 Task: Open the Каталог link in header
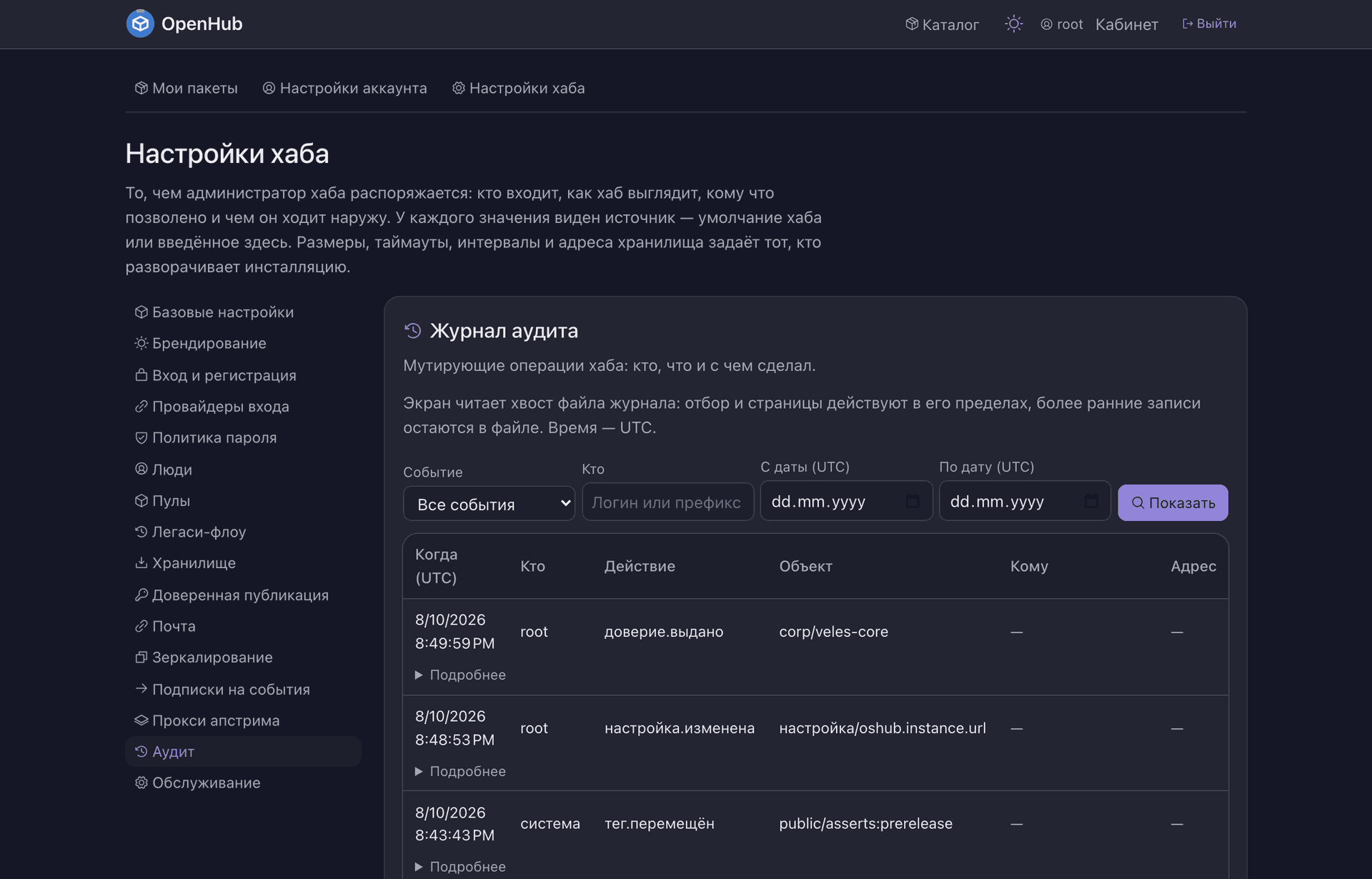(942, 24)
